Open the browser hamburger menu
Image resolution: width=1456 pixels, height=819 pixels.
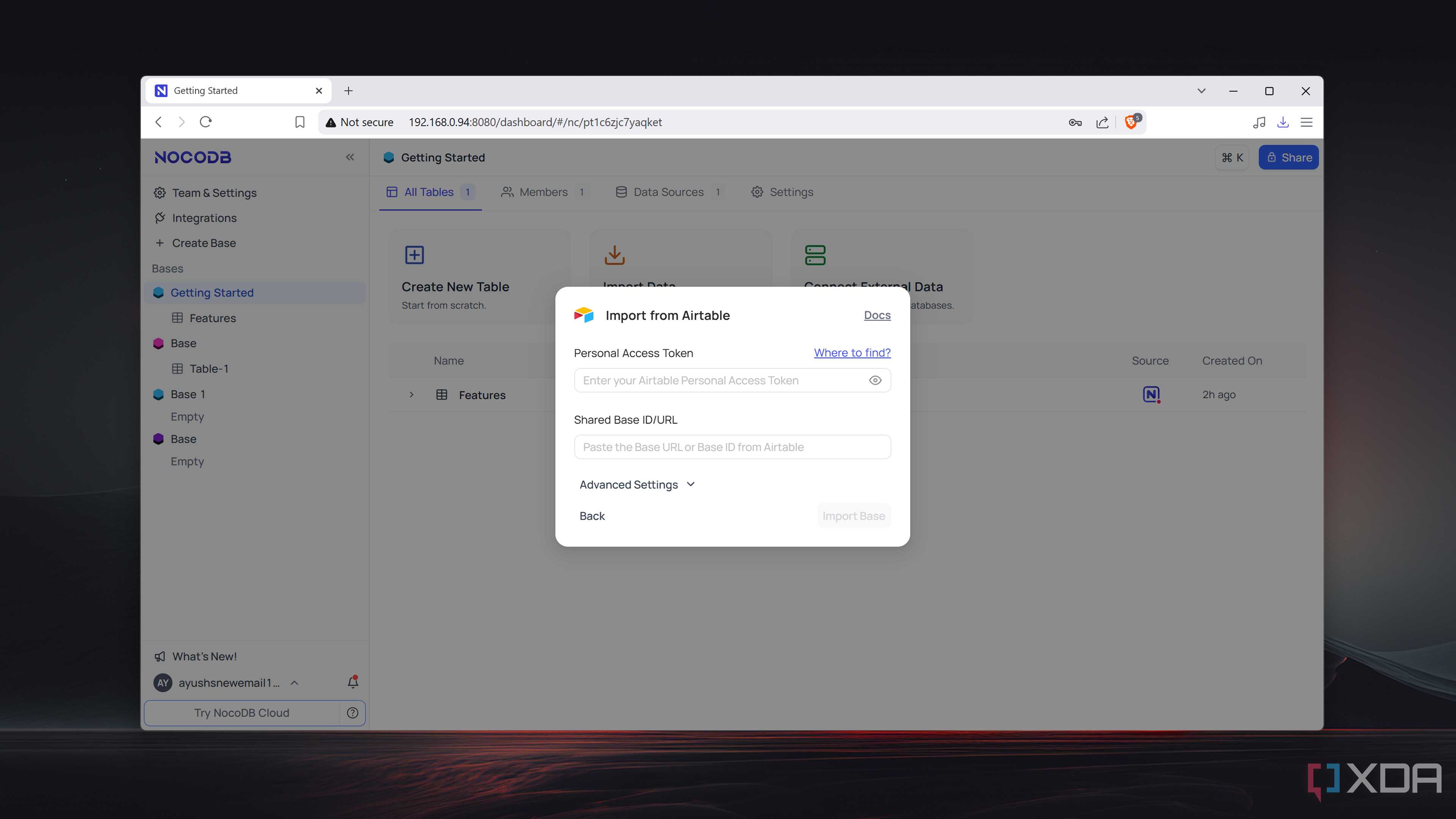click(x=1306, y=122)
